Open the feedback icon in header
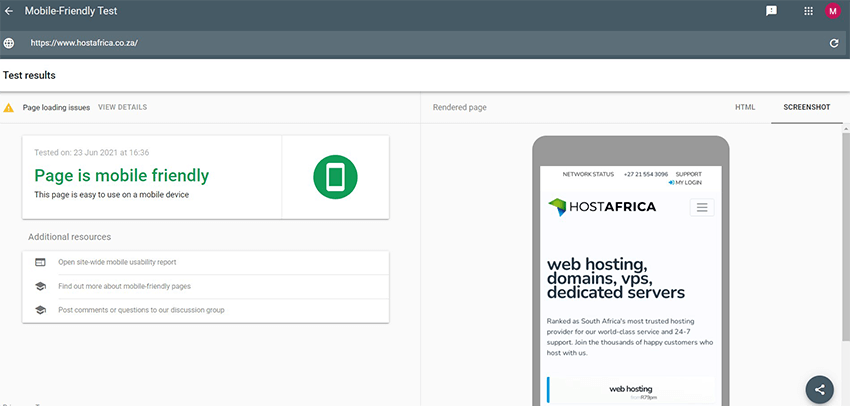Viewport: 850px width, 406px height. (771, 11)
